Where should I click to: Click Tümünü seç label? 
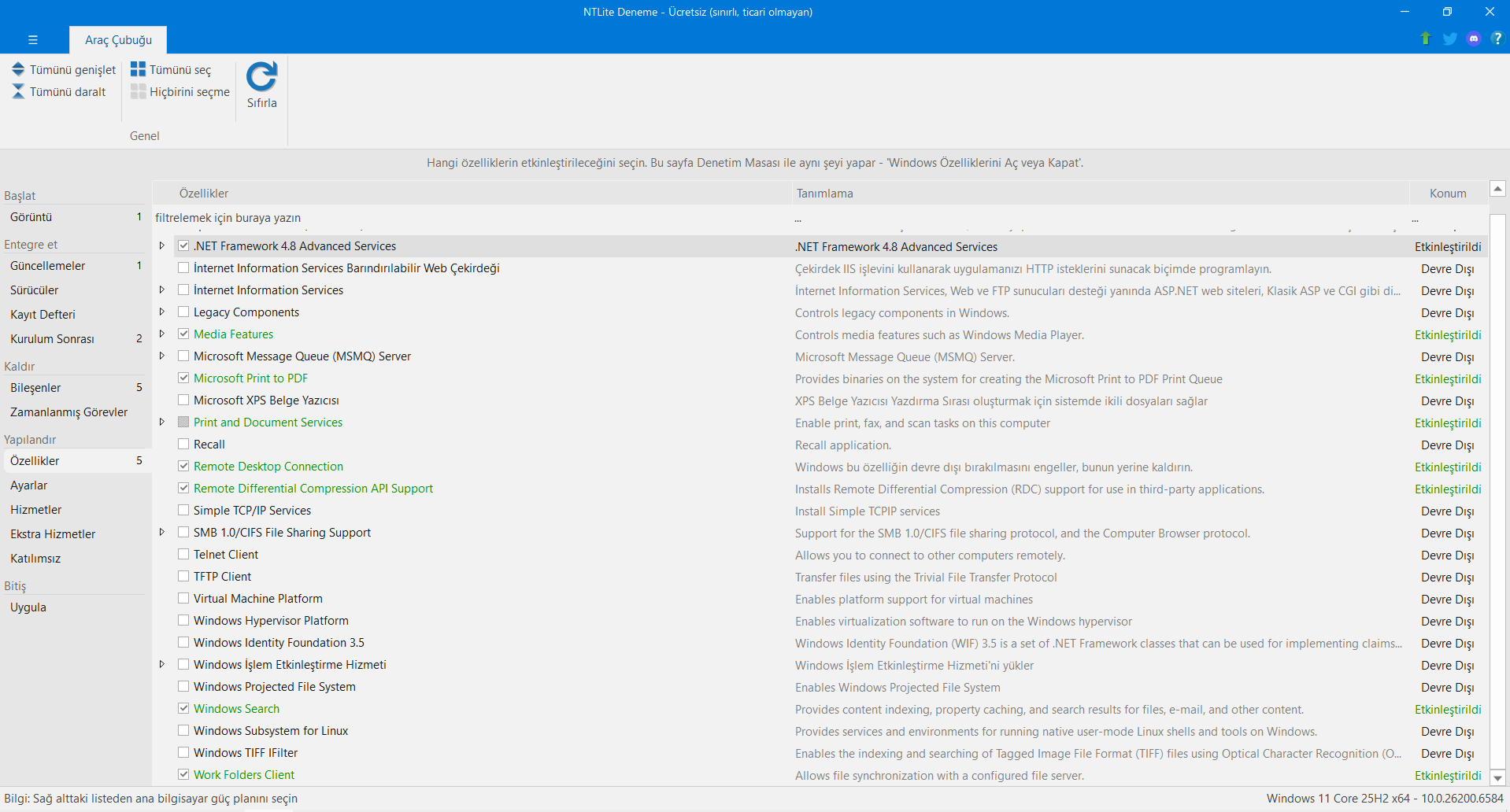click(180, 70)
